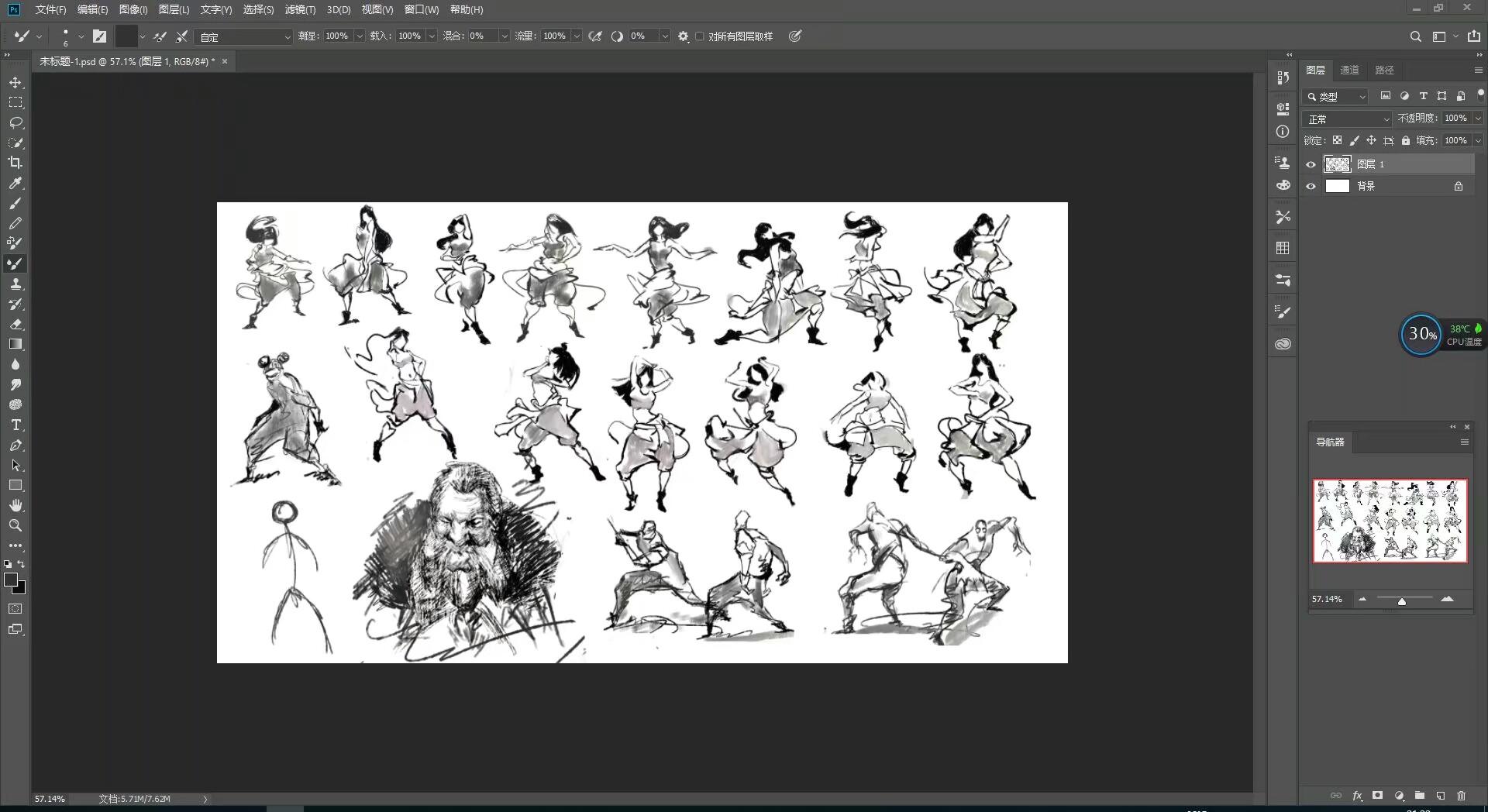Screen dimensions: 1488x812
Task: Click navigator zoom in large mountain button
Action: coord(1447,599)
